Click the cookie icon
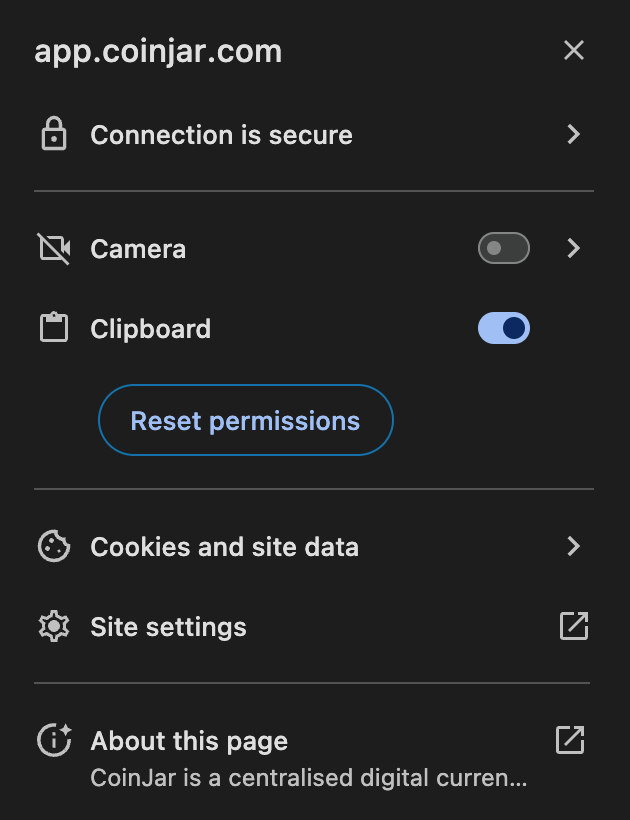The height and width of the screenshot is (820, 630). pyautogui.click(x=54, y=546)
